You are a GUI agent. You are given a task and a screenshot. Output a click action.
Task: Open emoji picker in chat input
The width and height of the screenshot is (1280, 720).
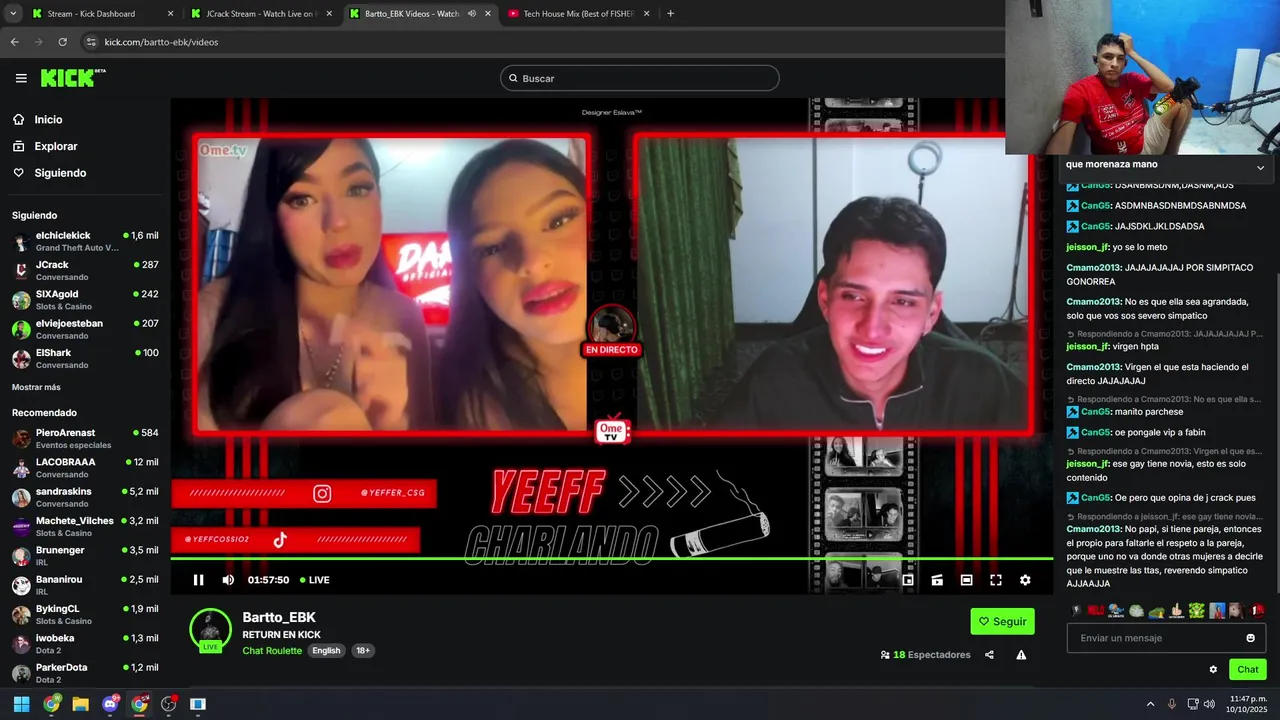(x=1250, y=638)
